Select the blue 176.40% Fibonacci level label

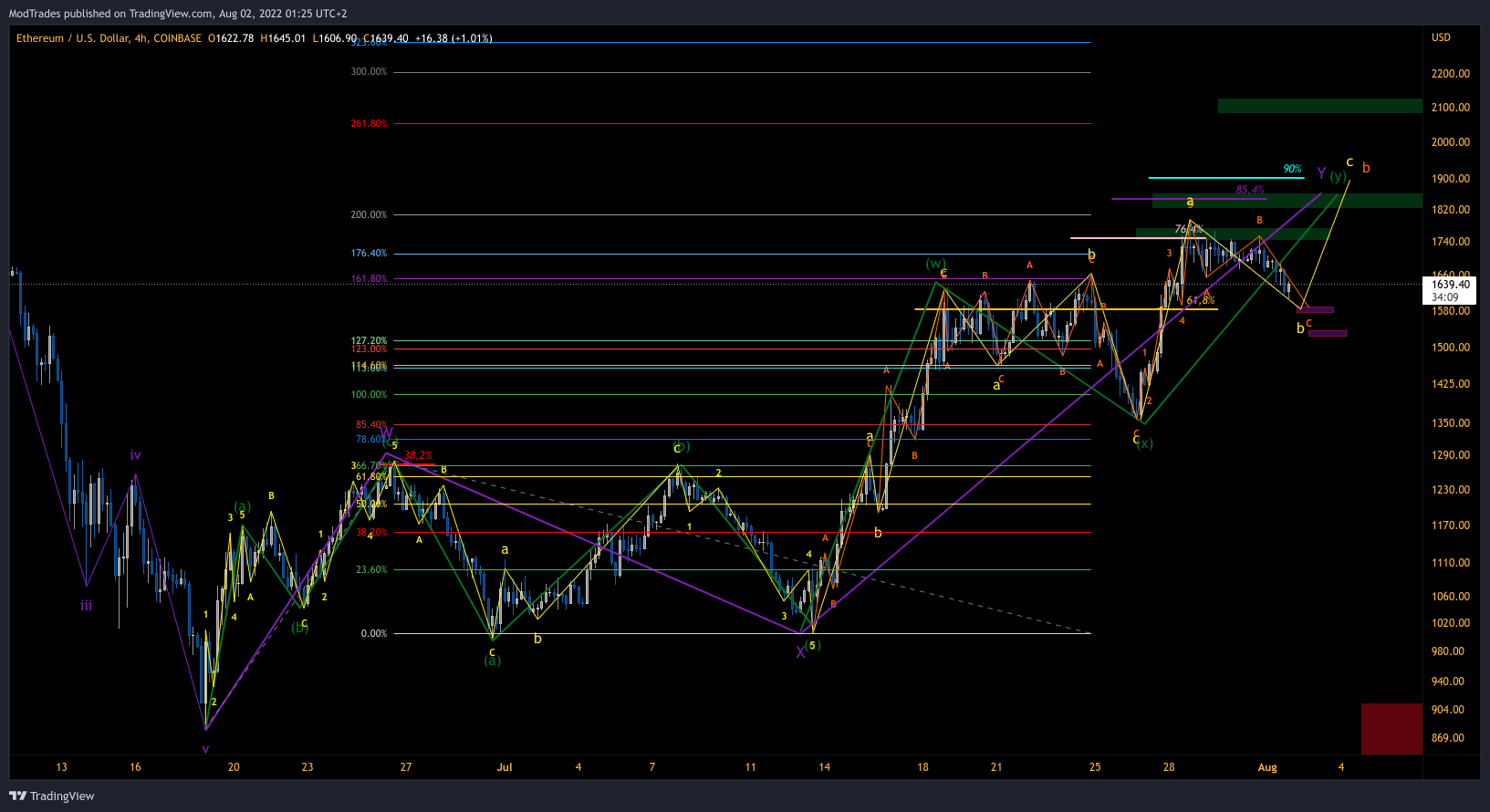369,253
